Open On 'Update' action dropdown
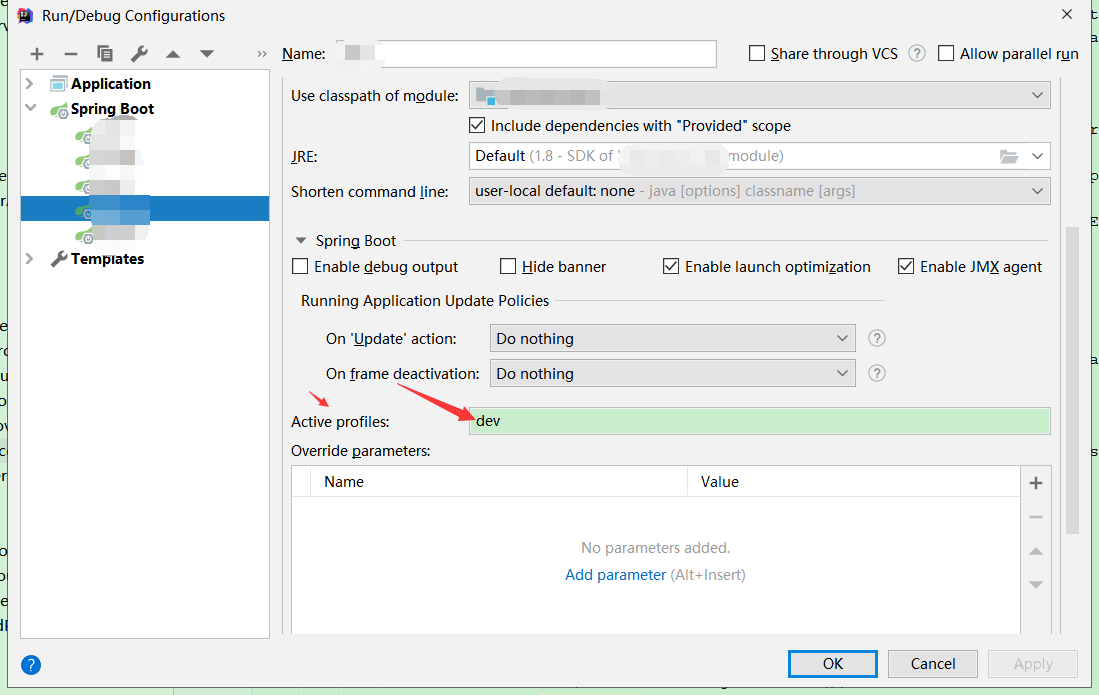1099x695 pixels. (x=672, y=338)
